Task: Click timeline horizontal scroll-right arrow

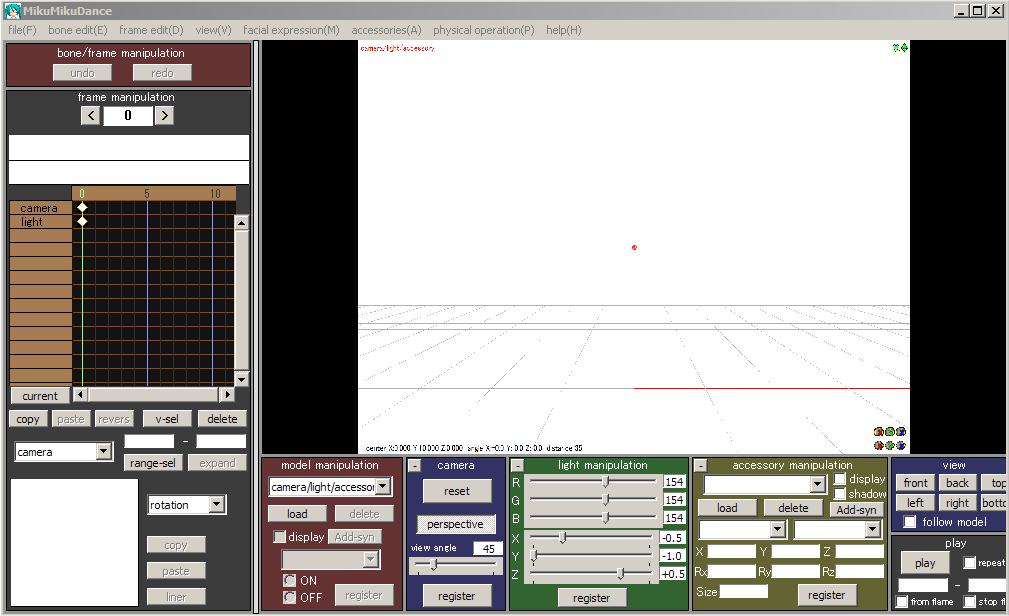Action: [227, 394]
